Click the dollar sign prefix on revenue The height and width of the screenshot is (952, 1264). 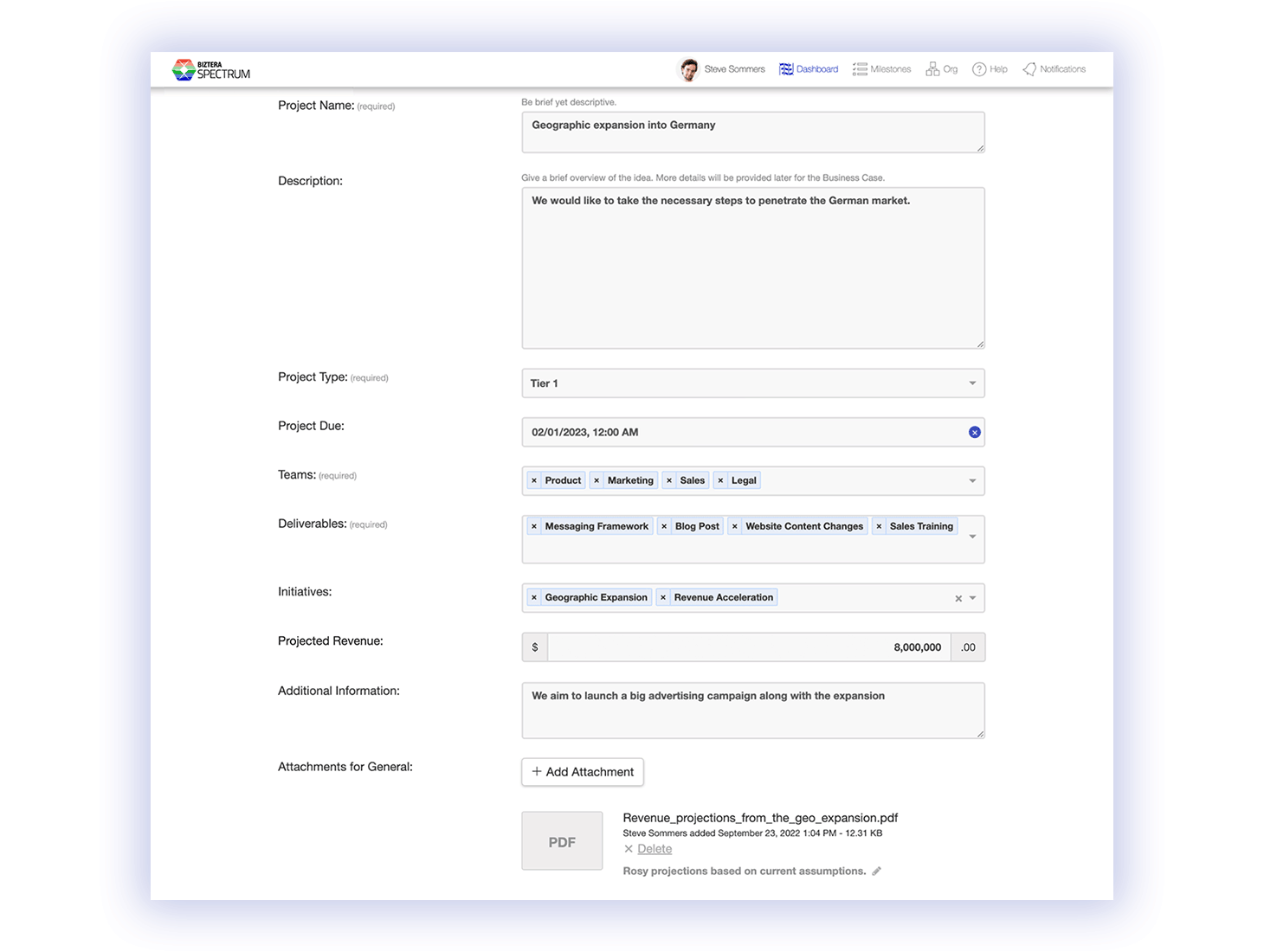(x=535, y=647)
